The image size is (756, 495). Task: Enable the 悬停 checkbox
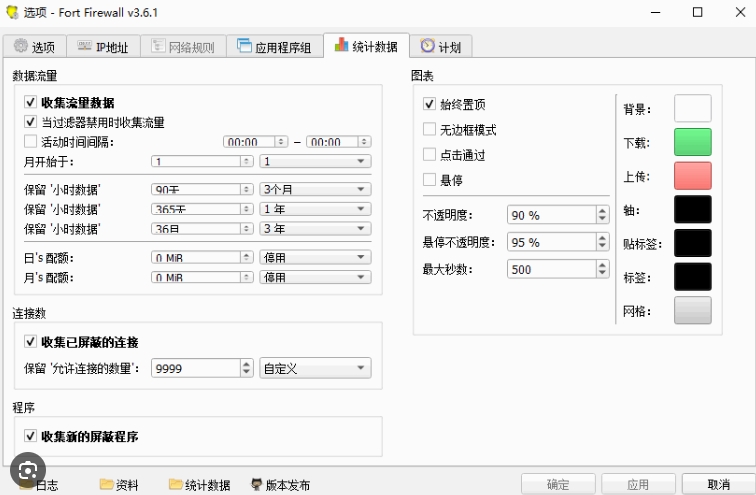click(x=429, y=180)
